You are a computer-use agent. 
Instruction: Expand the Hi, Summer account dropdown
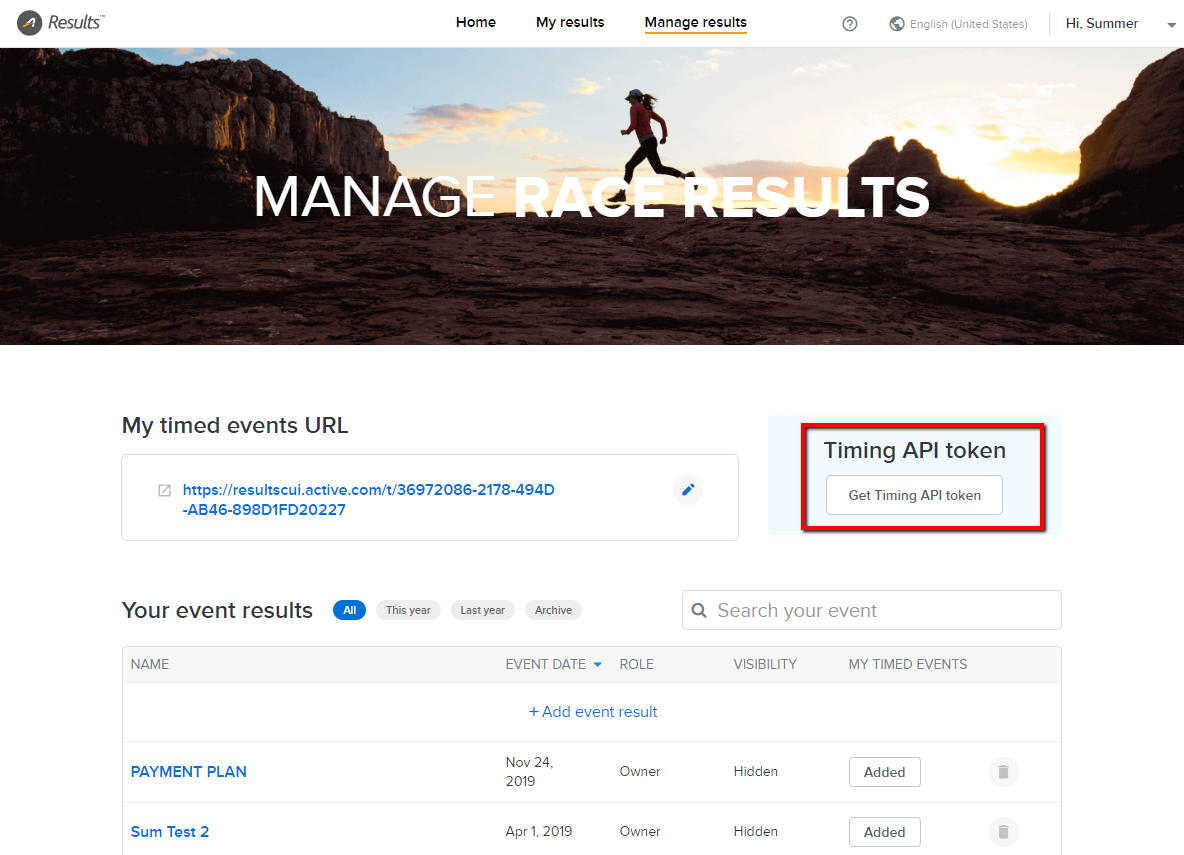1171,25
